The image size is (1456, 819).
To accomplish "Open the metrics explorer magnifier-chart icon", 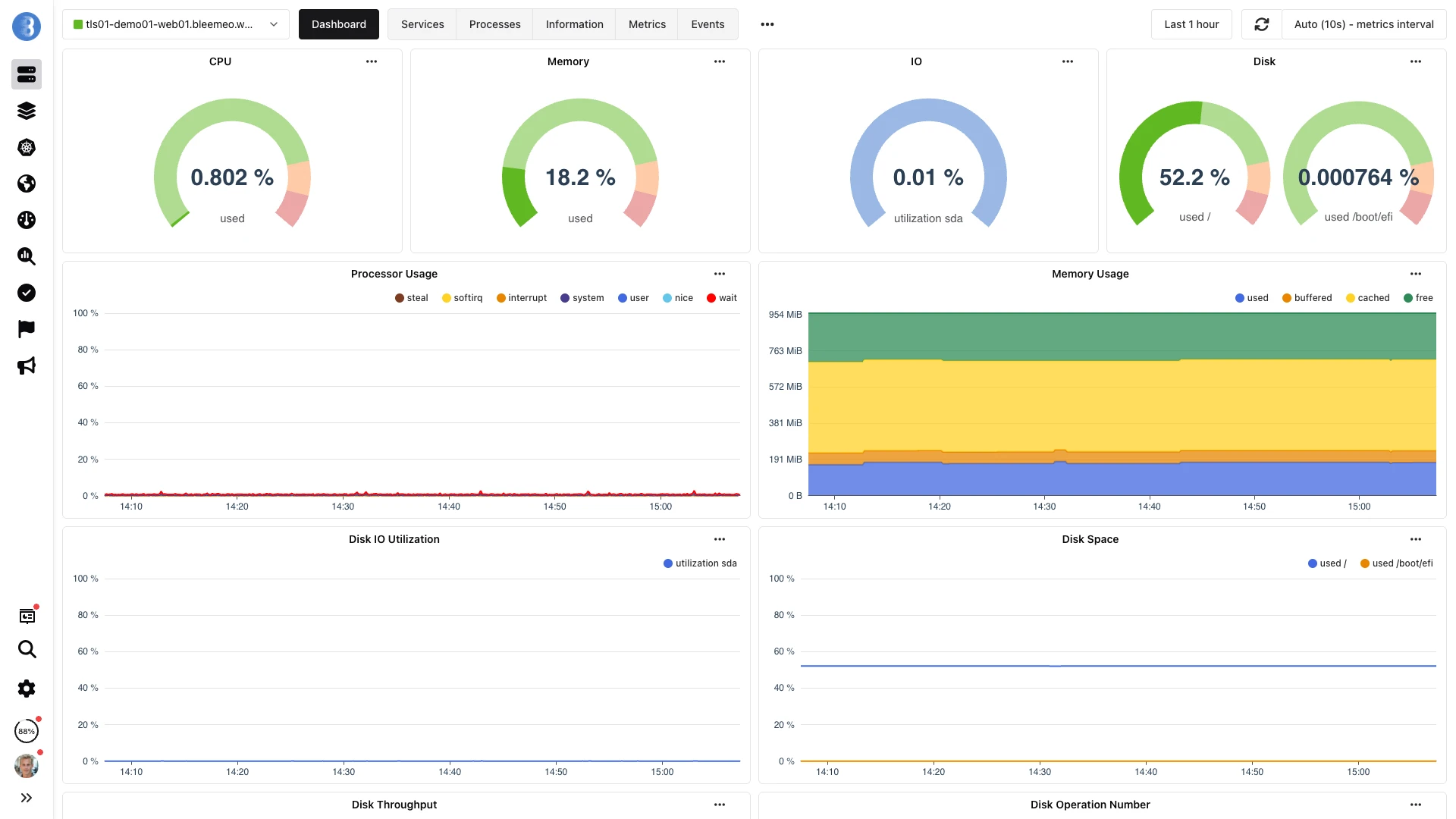I will 27,256.
